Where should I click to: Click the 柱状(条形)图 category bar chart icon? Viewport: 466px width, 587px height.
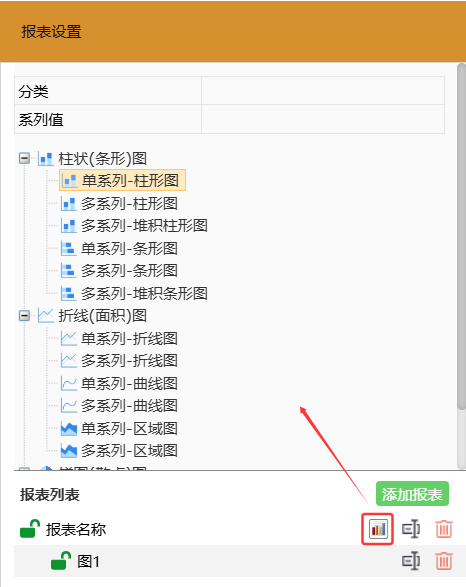pyautogui.click(x=46, y=159)
